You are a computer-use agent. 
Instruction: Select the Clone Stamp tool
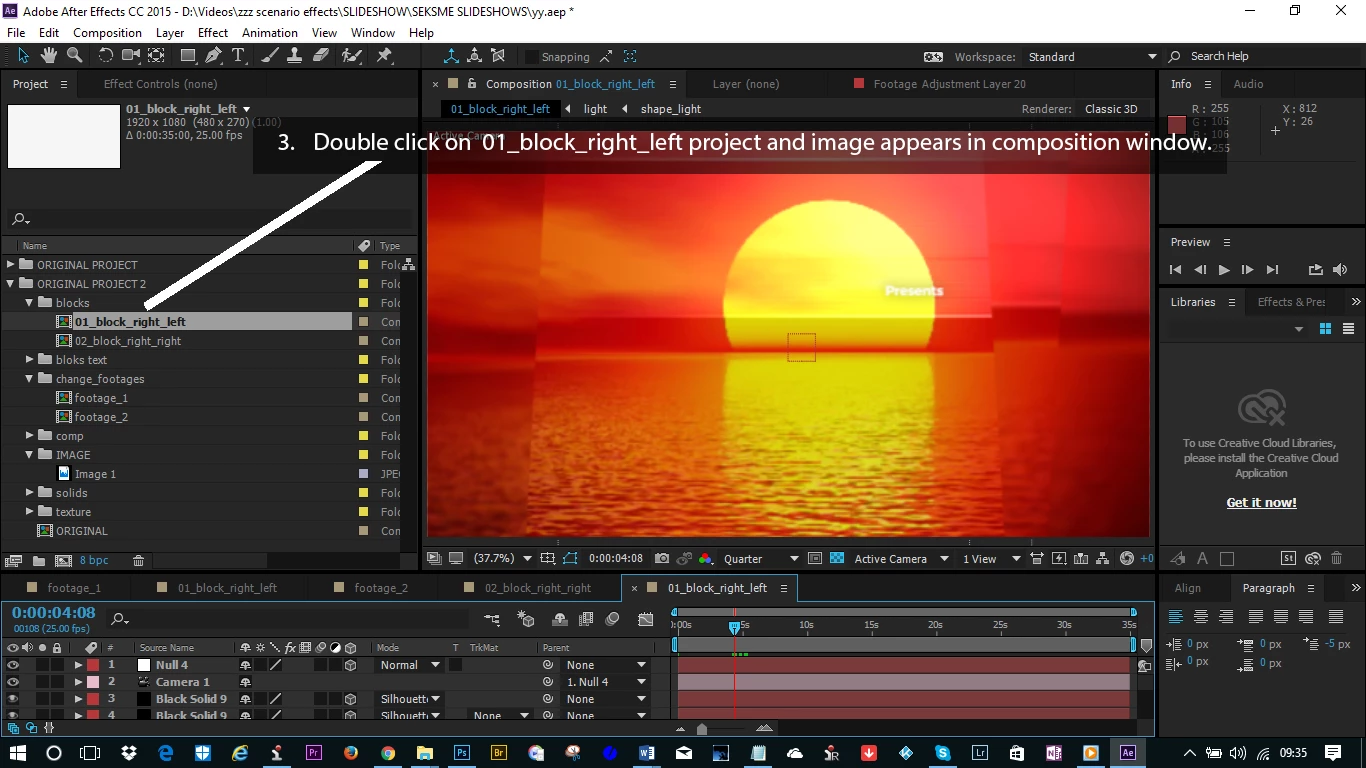click(295, 56)
